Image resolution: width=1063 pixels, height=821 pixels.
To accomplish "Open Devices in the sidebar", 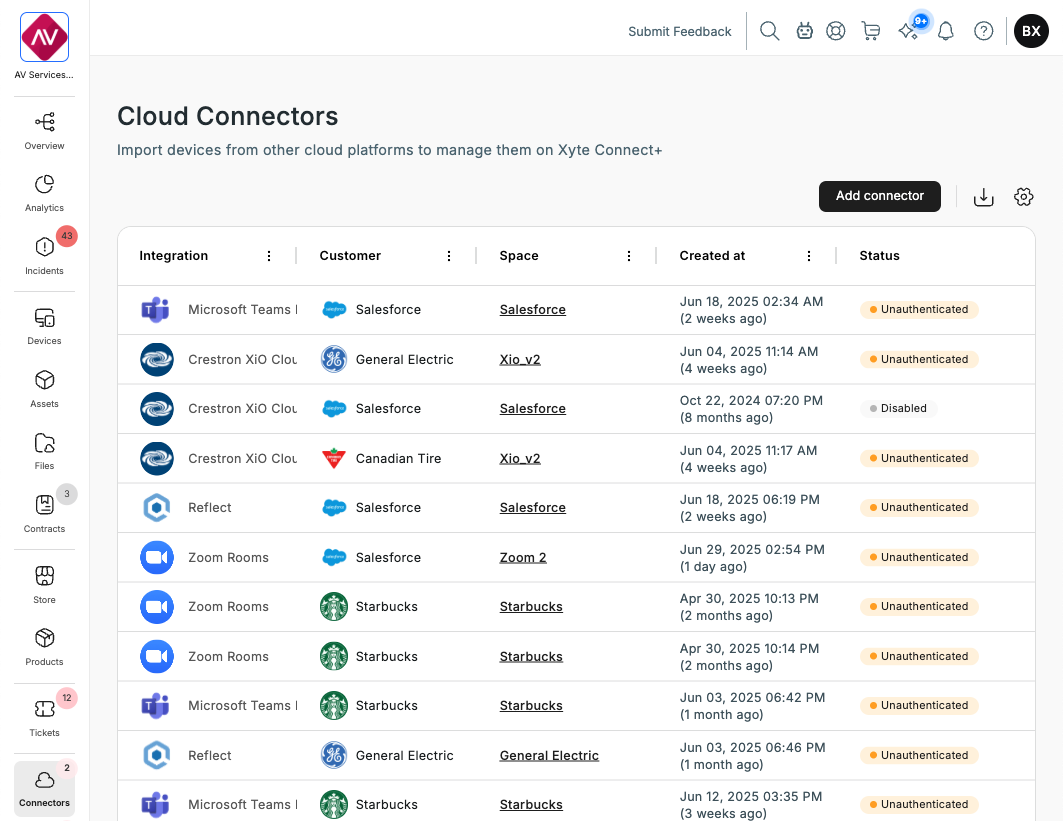I will pyautogui.click(x=44, y=326).
